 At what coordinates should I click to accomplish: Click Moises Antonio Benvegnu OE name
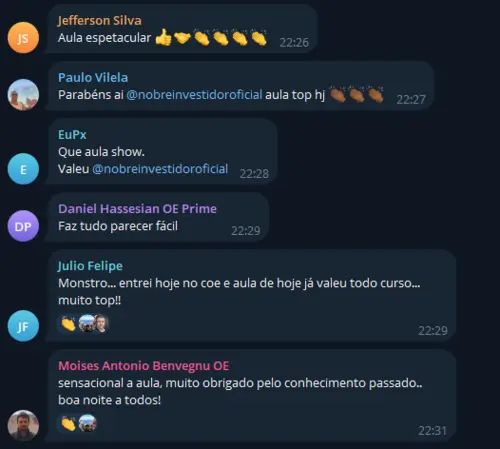tap(144, 366)
